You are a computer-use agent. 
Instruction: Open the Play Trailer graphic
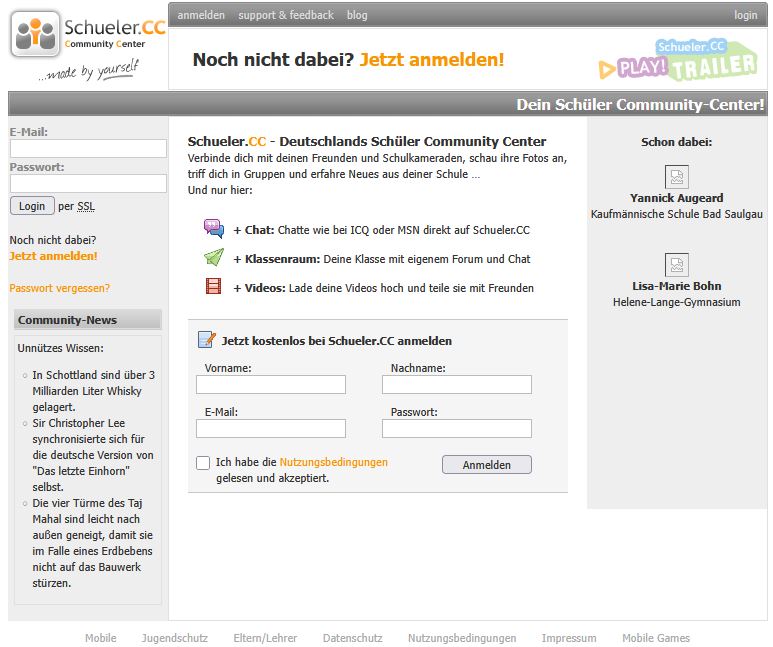[x=678, y=60]
